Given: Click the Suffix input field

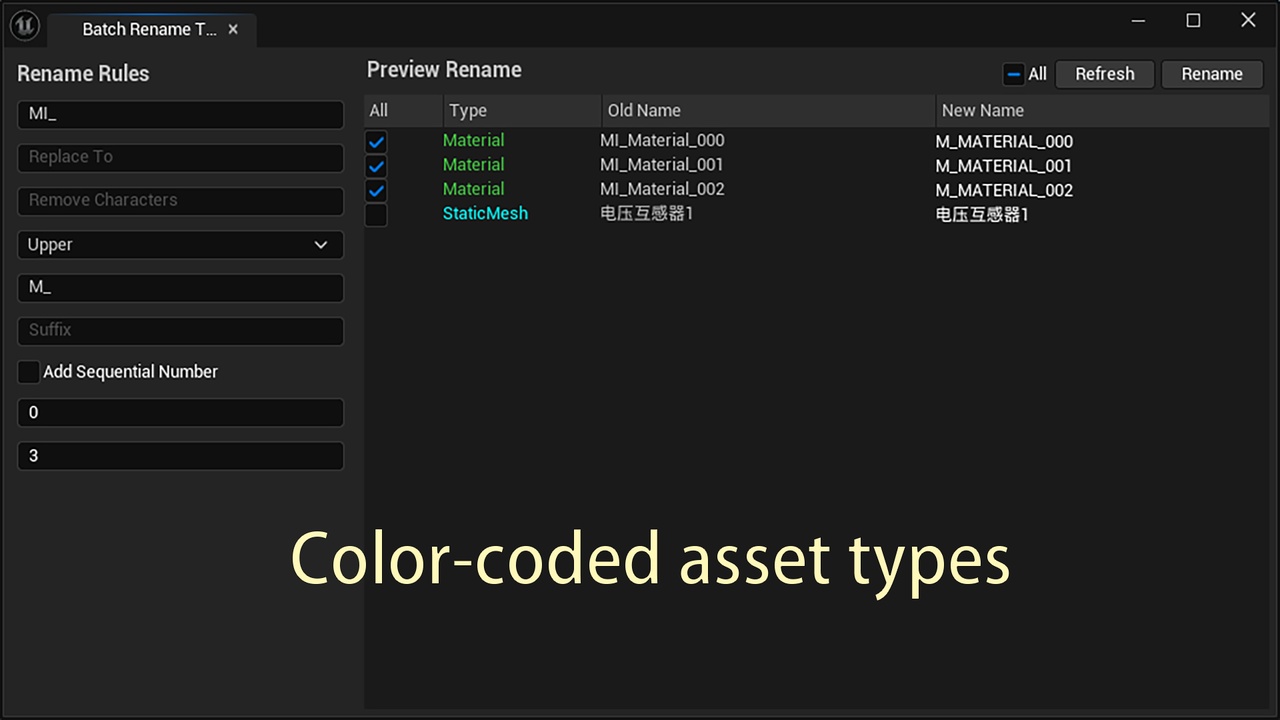Looking at the screenshot, I should (180, 330).
